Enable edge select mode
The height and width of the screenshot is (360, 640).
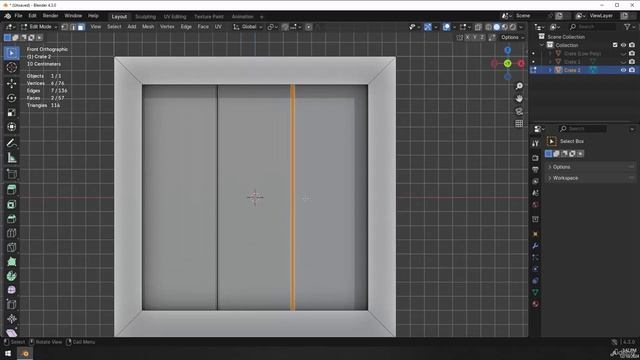(x=73, y=27)
